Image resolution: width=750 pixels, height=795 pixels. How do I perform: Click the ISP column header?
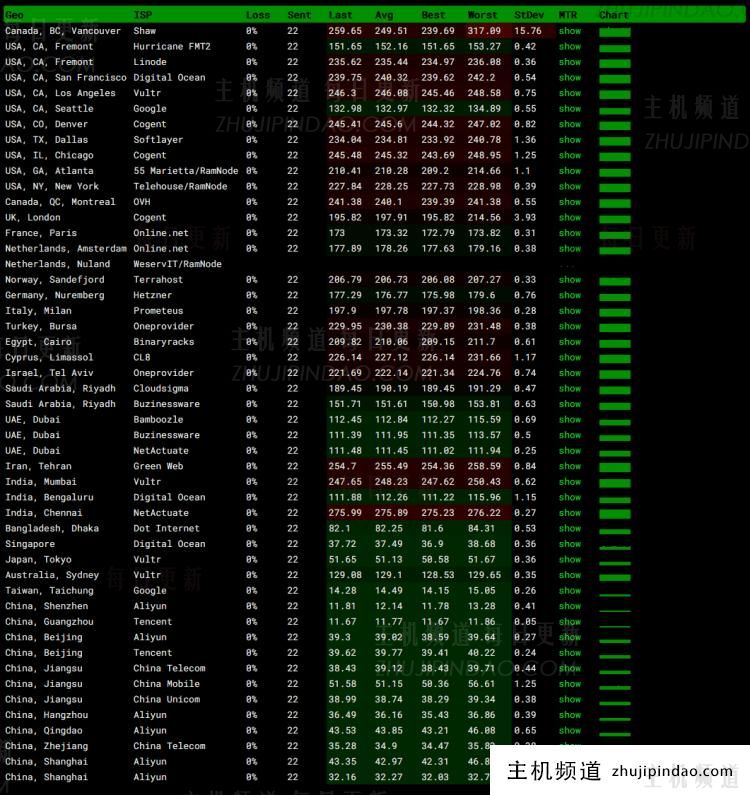coord(142,15)
